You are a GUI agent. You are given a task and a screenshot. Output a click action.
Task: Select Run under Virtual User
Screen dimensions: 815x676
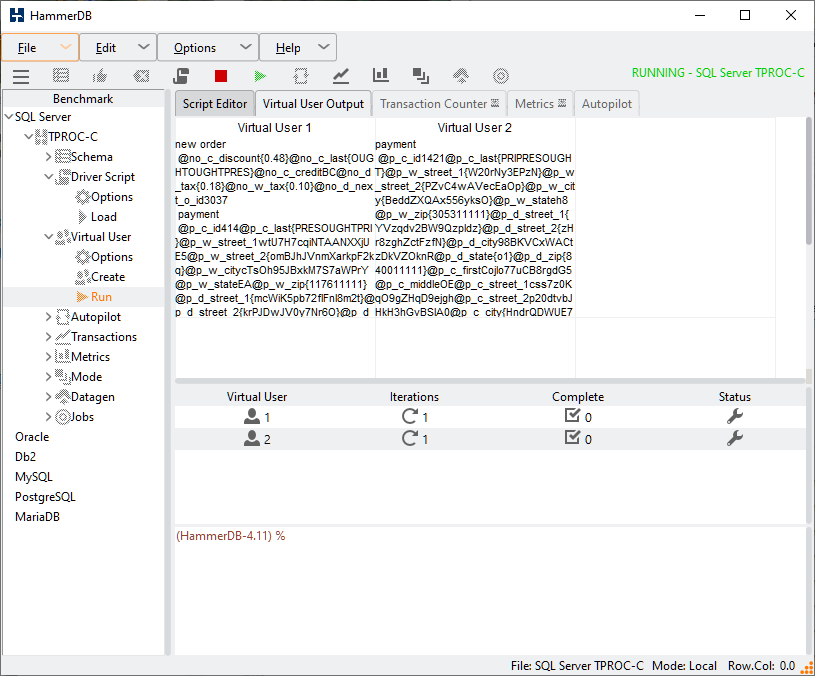pos(101,297)
